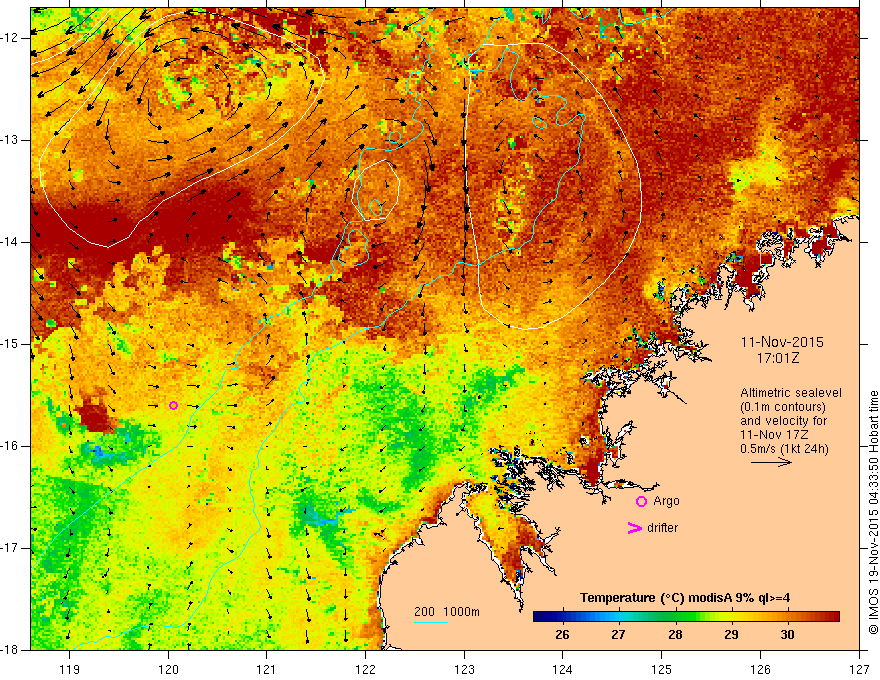Click the color bar value 30
Viewport: 880px width, 680px height.
click(x=787, y=635)
